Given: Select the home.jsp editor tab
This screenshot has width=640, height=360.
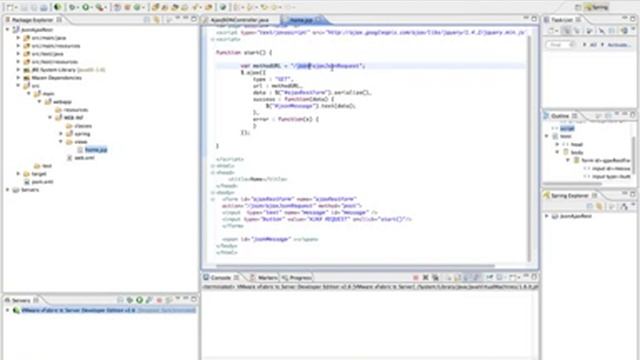Looking at the screenshot, I should pyautogui.click(x=301, y=20).
